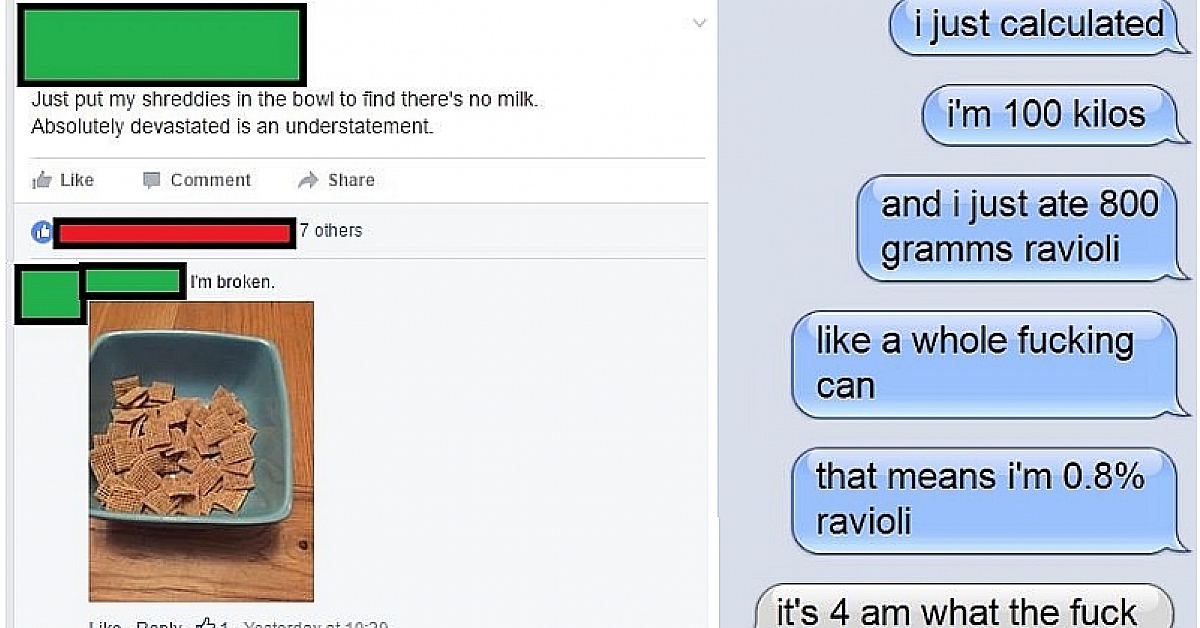Click the Comment speech bubble icon

[151, 180]
